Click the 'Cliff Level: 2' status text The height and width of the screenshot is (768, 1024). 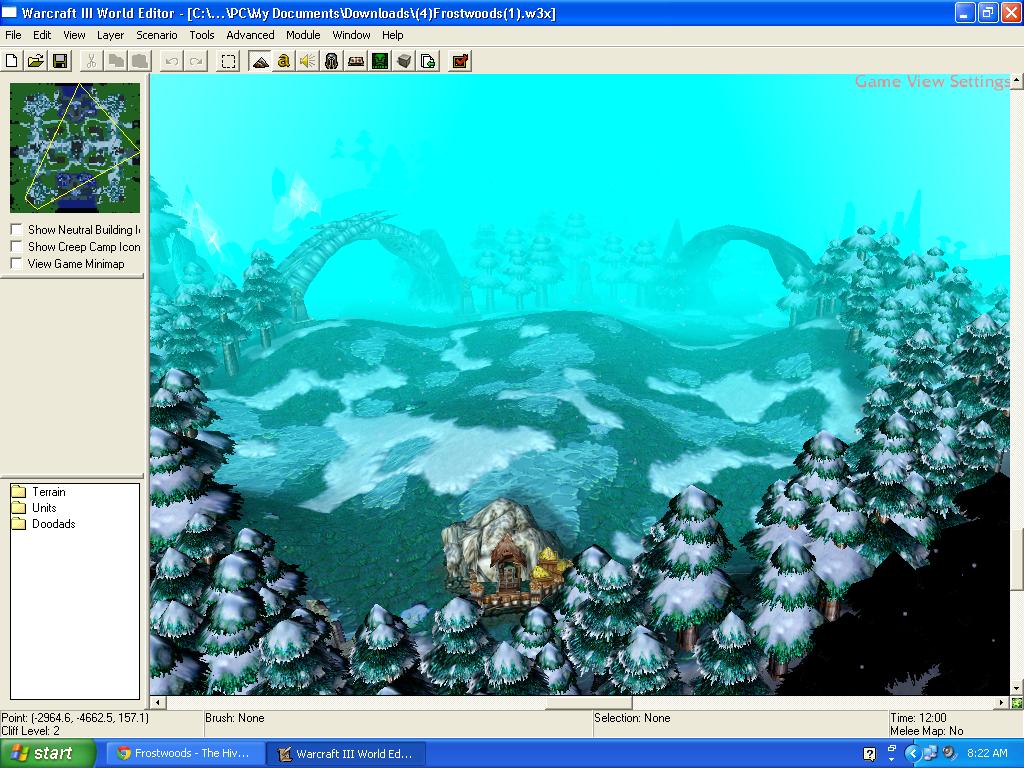[31, 731]
